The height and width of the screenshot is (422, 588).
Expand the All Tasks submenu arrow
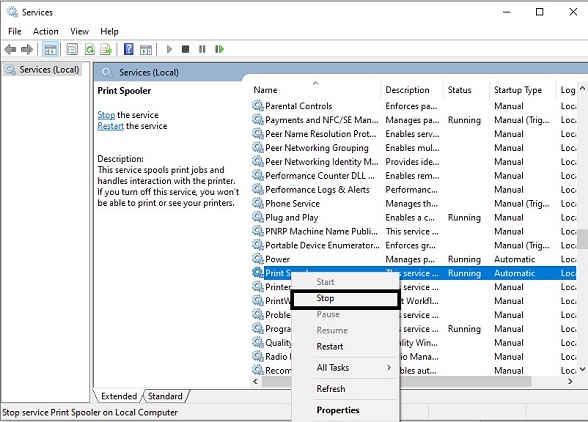click(x=389, y=368)
